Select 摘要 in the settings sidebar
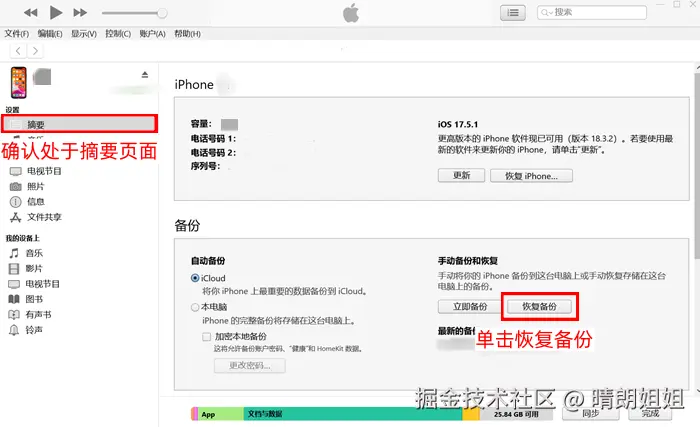This screenshot has height=427, width=700. tap(79, 124)
